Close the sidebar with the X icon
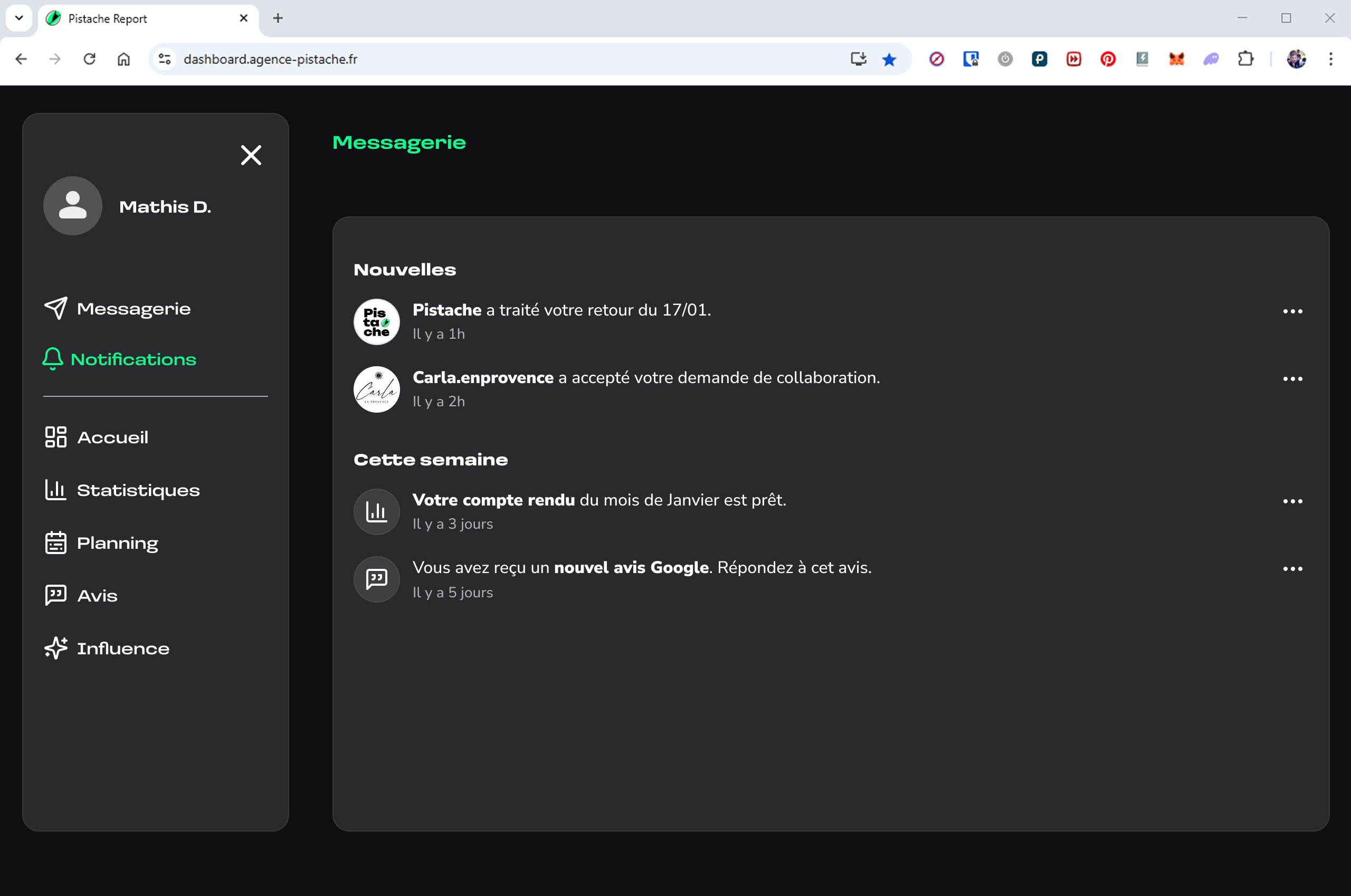The image size is (1351, 896). pos(251,155)
